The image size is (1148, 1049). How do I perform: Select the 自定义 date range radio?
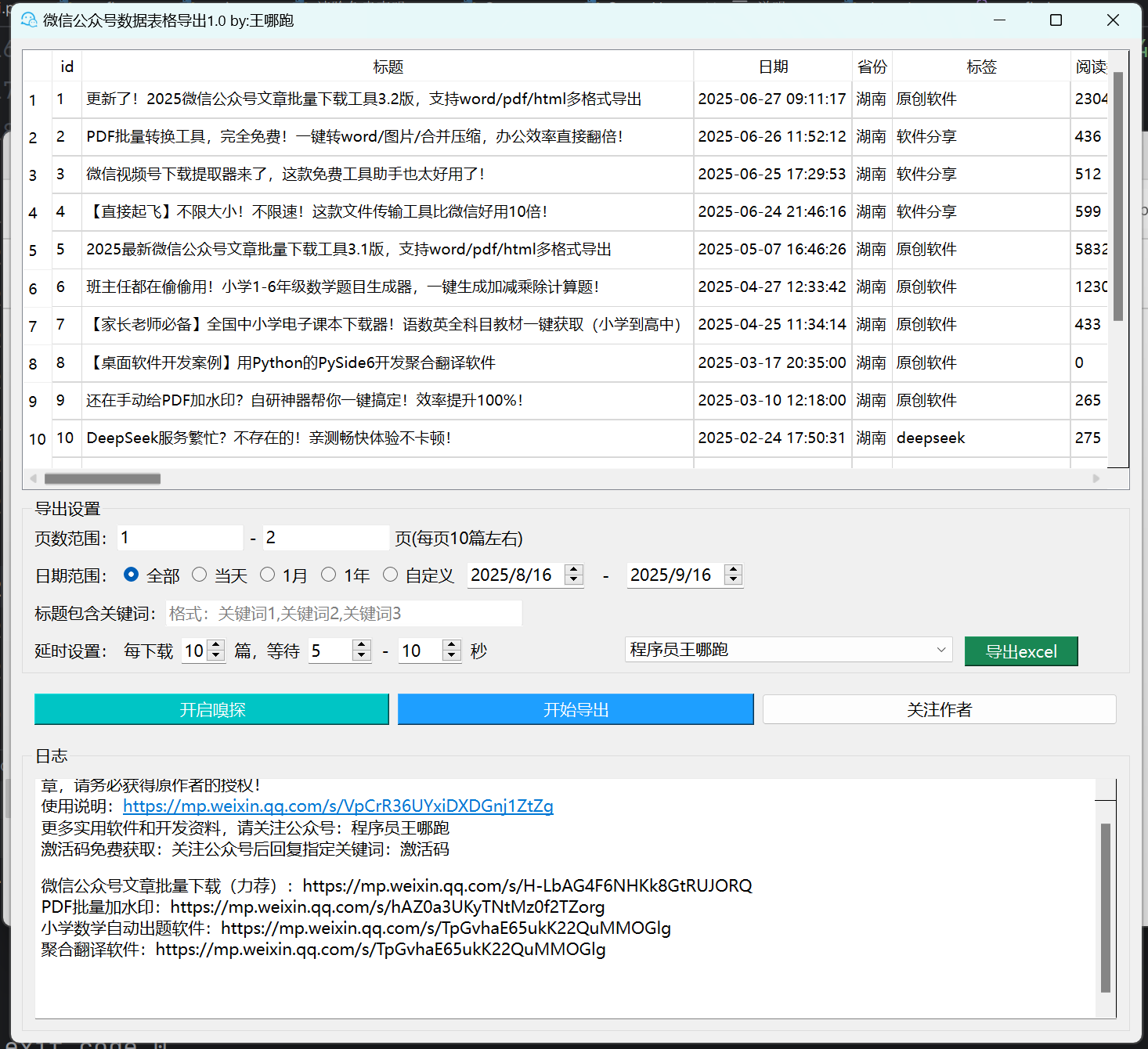[390, 575]
